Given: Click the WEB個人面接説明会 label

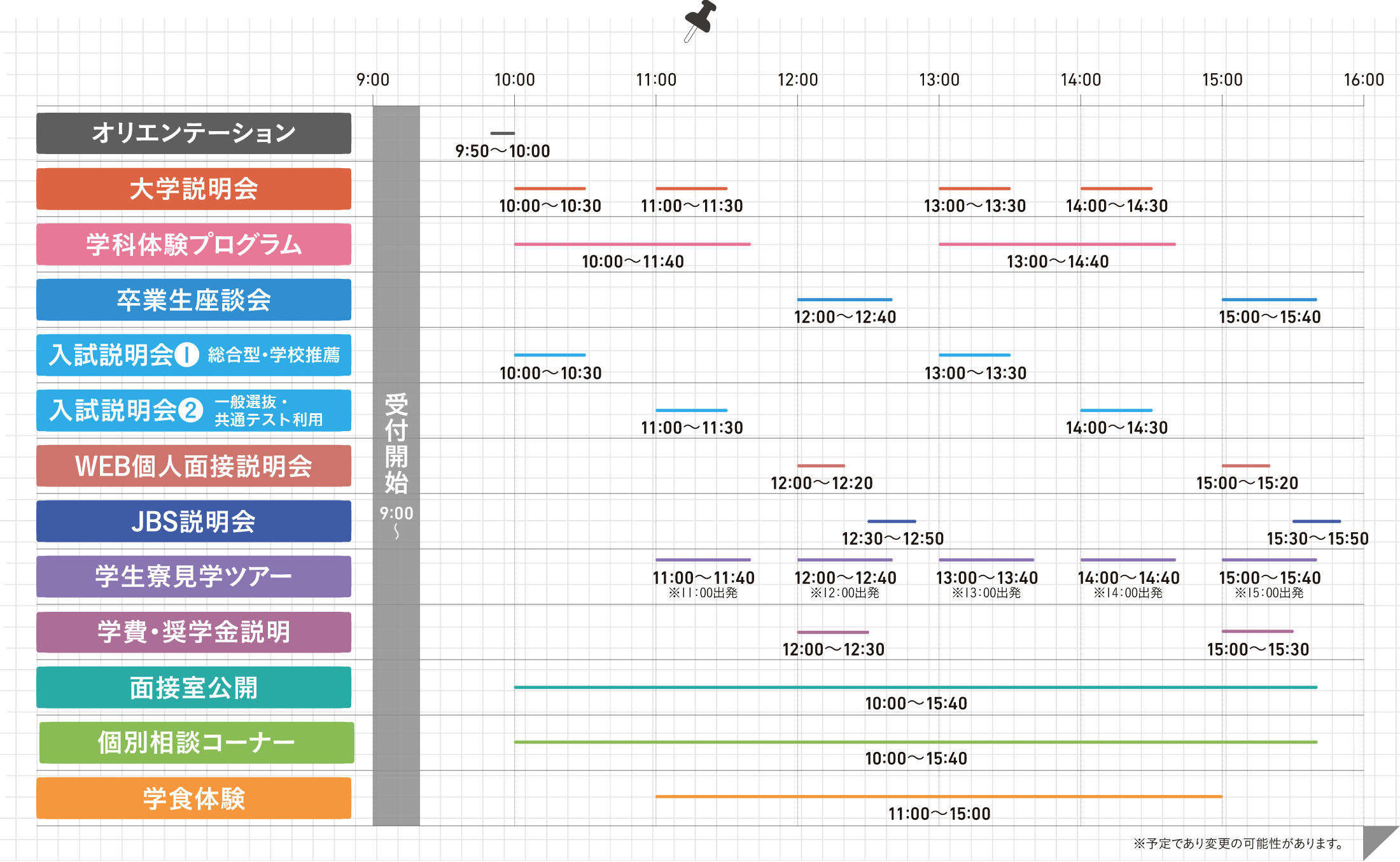Looking at the screenshot, I should [193, 466].
